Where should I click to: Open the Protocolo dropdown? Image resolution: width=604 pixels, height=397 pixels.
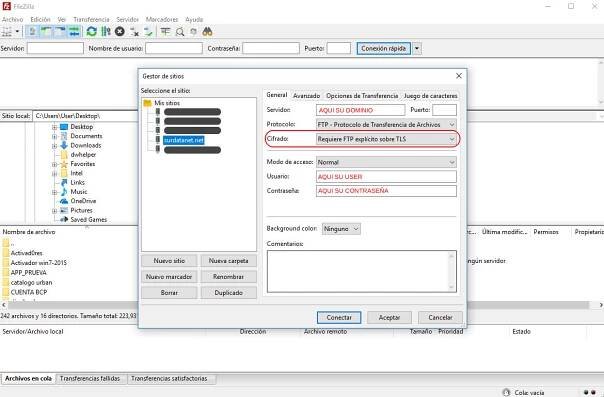386,125
